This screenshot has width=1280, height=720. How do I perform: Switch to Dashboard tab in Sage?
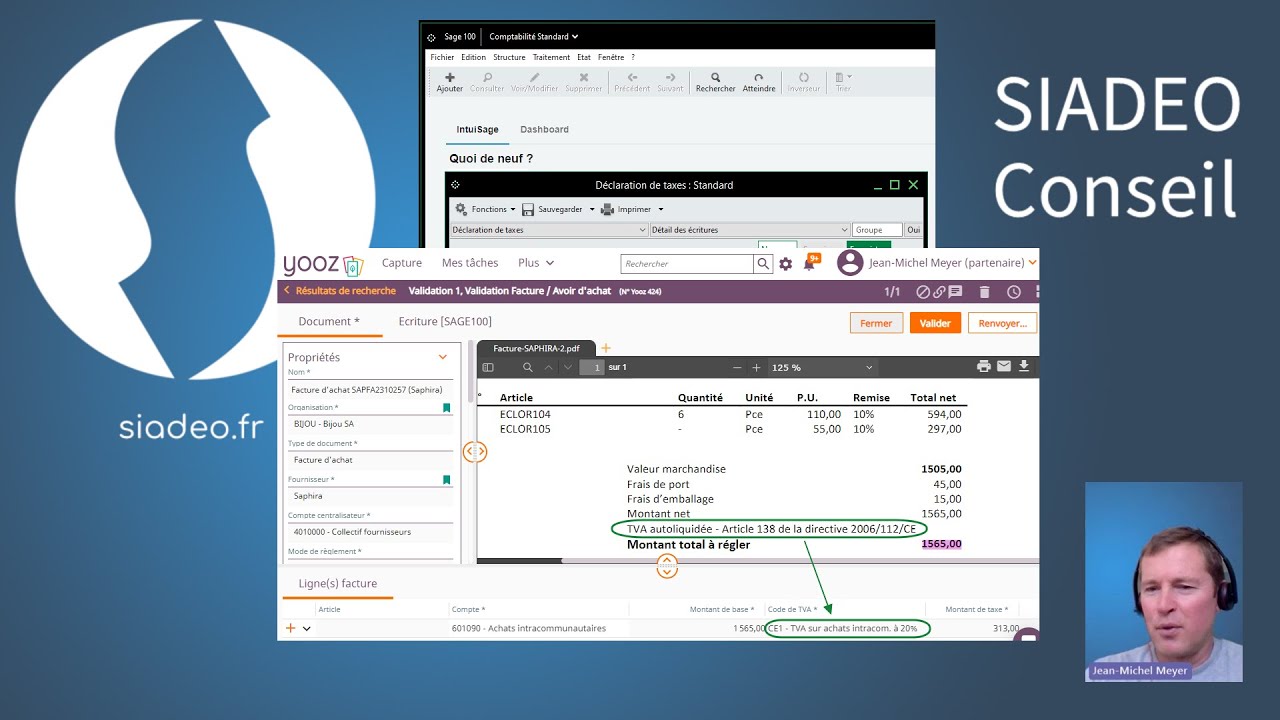coord(544,129)
